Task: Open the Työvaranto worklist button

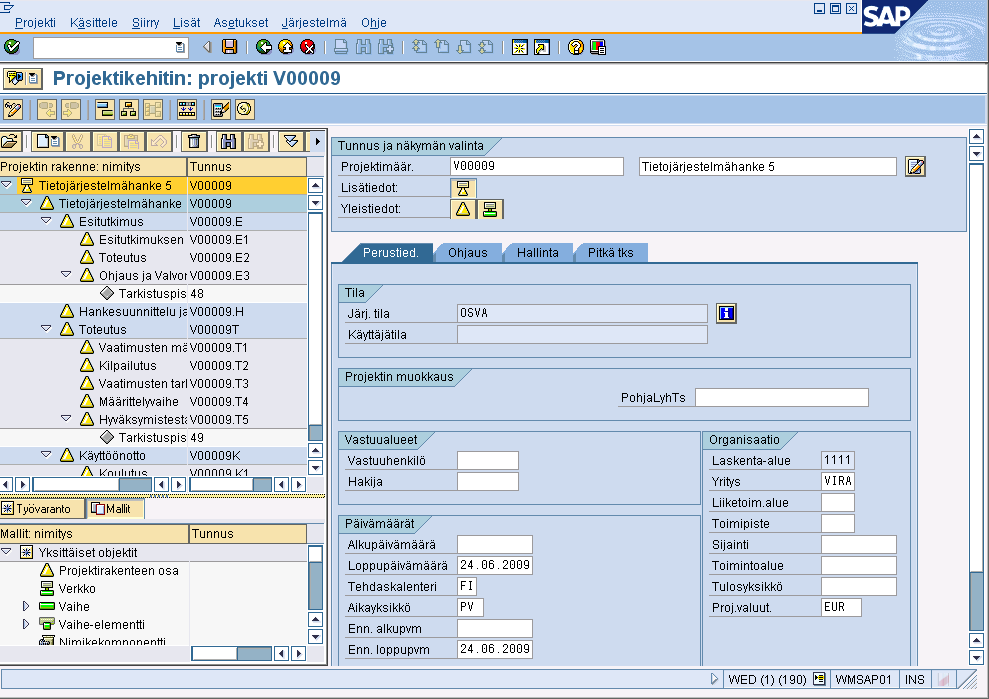Action: [x=42, y=508]
